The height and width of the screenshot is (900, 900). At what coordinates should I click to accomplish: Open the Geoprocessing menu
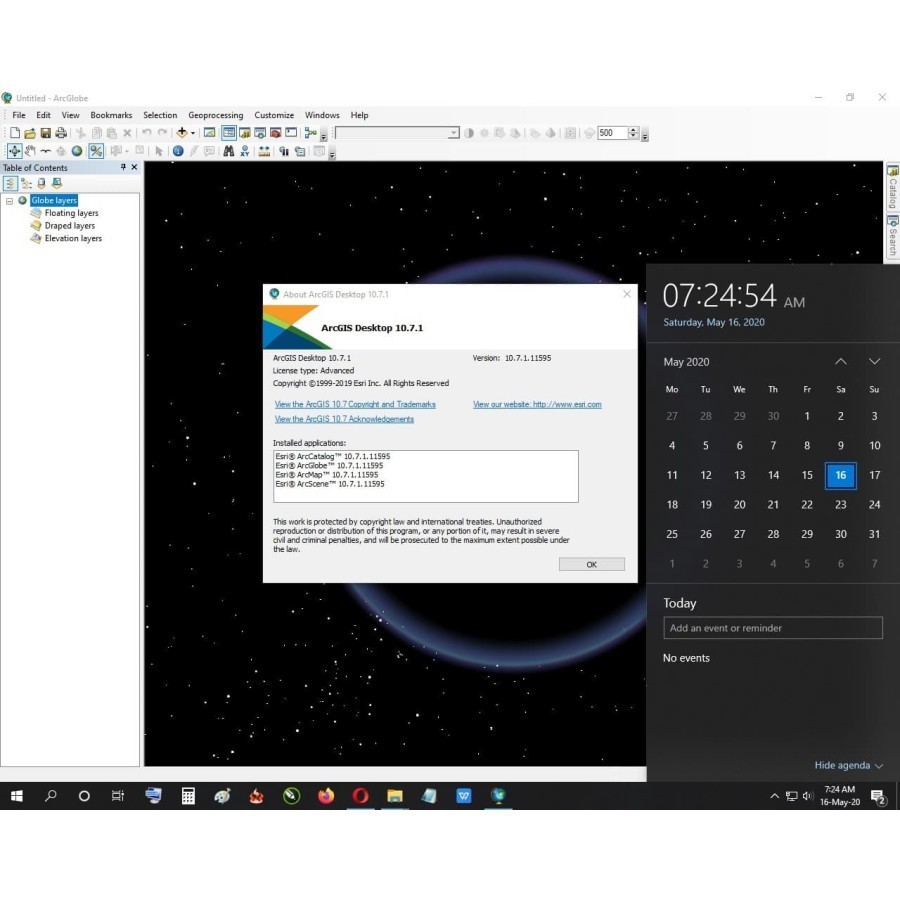215,115
